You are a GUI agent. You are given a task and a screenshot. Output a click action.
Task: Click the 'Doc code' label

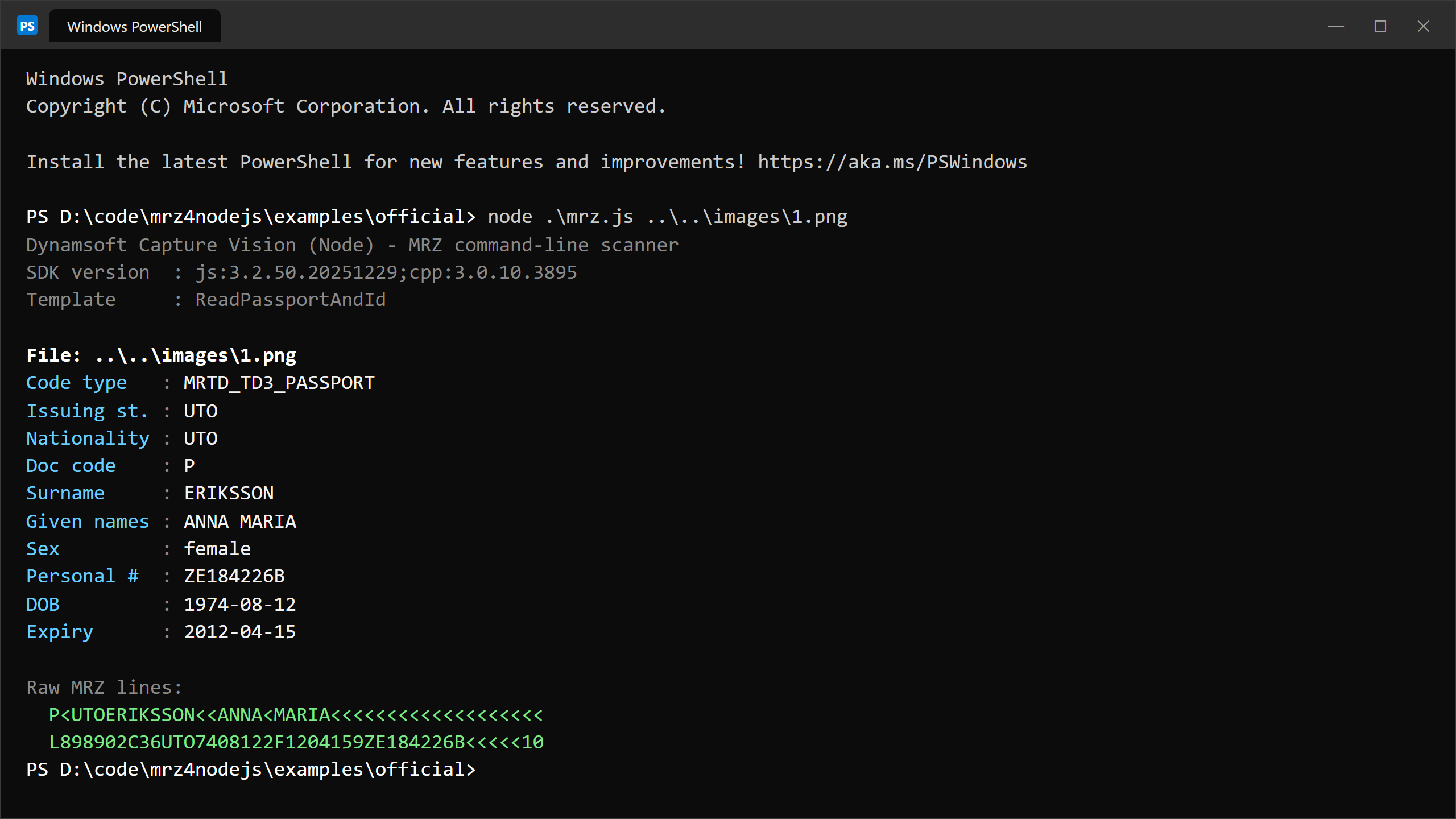71,466
